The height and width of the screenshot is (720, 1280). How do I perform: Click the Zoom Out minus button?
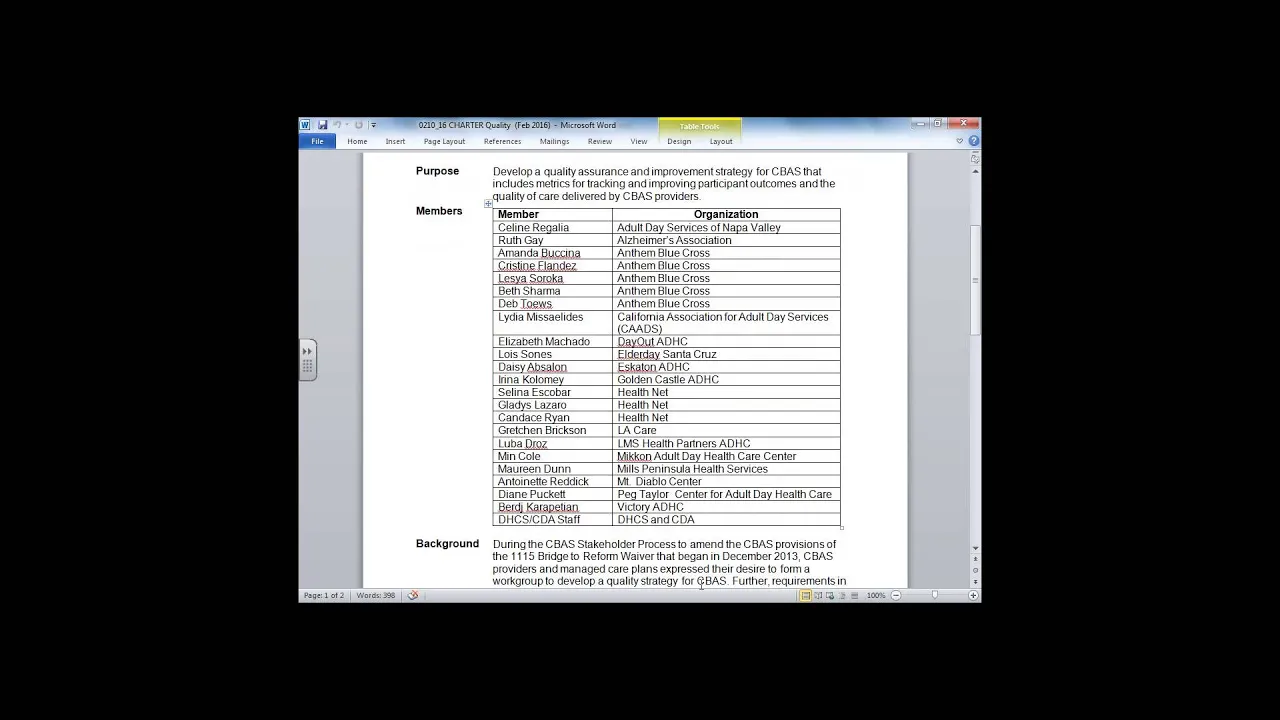pos(896,595)
